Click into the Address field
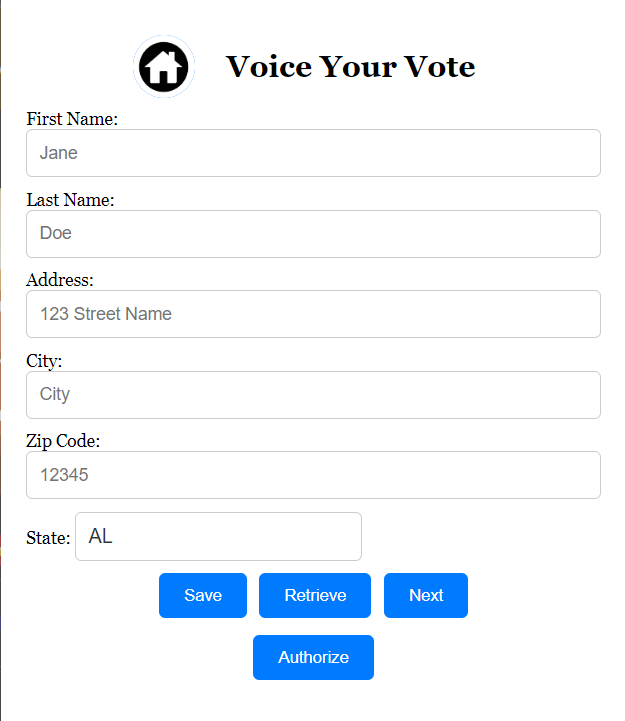 pyautogui.click(x=313, y=314)
